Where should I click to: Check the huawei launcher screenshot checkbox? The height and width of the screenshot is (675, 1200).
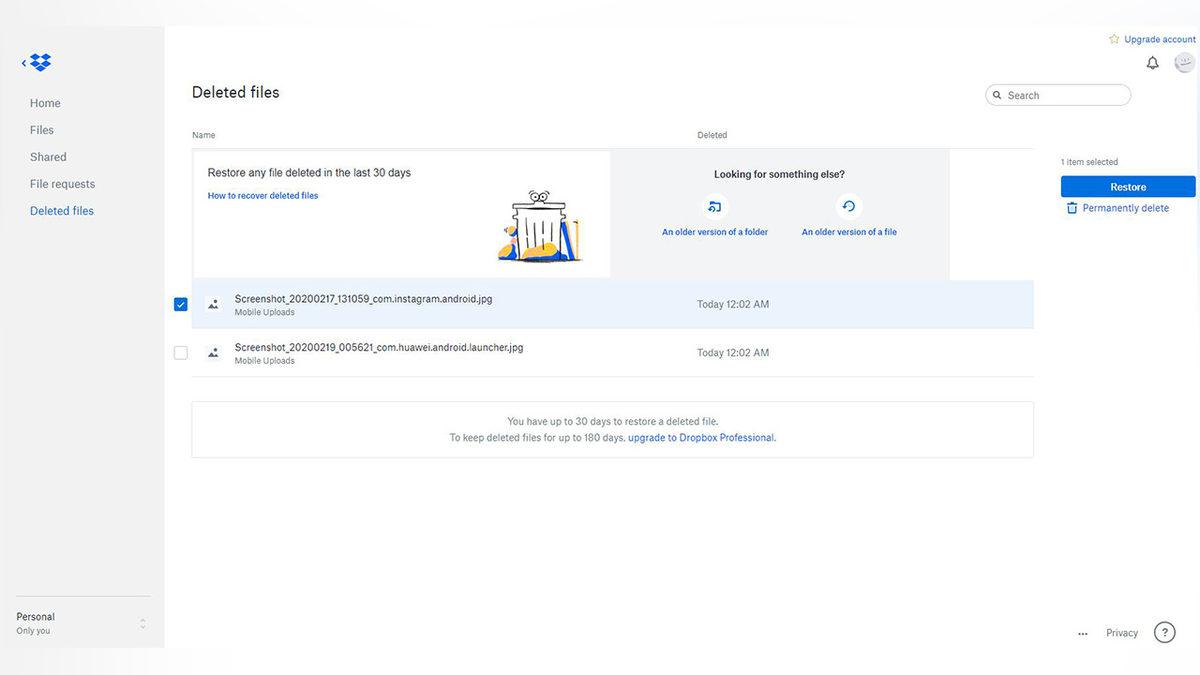(181, 353)
